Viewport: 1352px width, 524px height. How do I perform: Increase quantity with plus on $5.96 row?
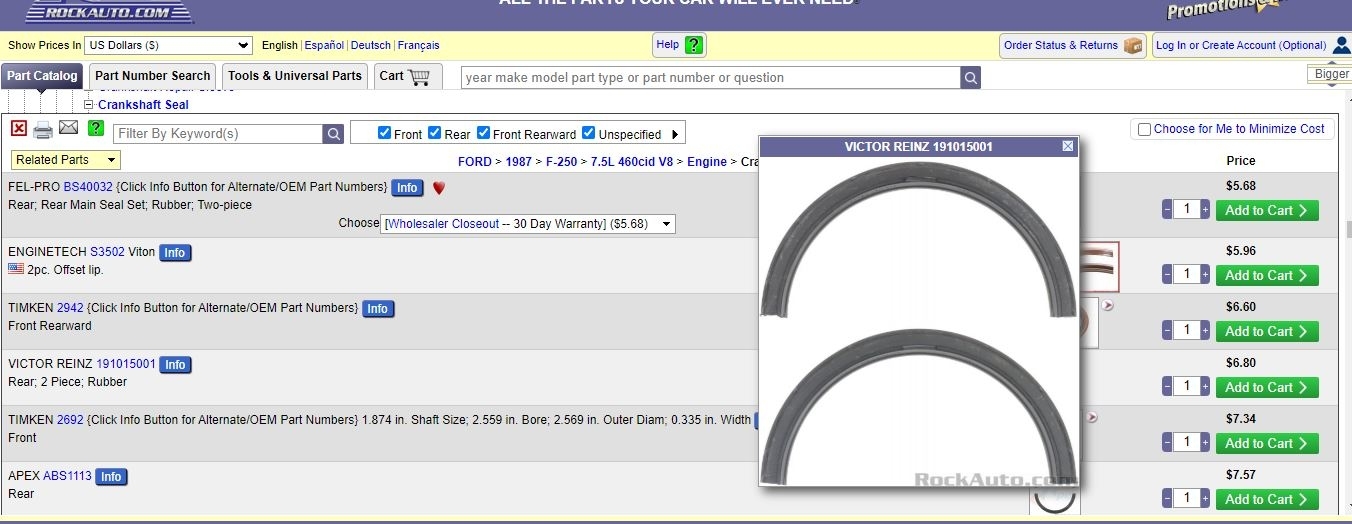[x=1205, y=274]
